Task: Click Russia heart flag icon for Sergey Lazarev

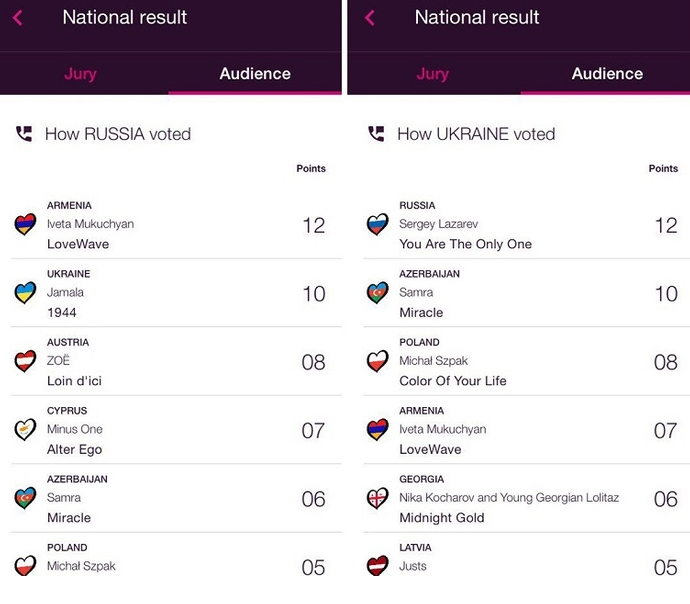Action: click(x=378, y=224)
